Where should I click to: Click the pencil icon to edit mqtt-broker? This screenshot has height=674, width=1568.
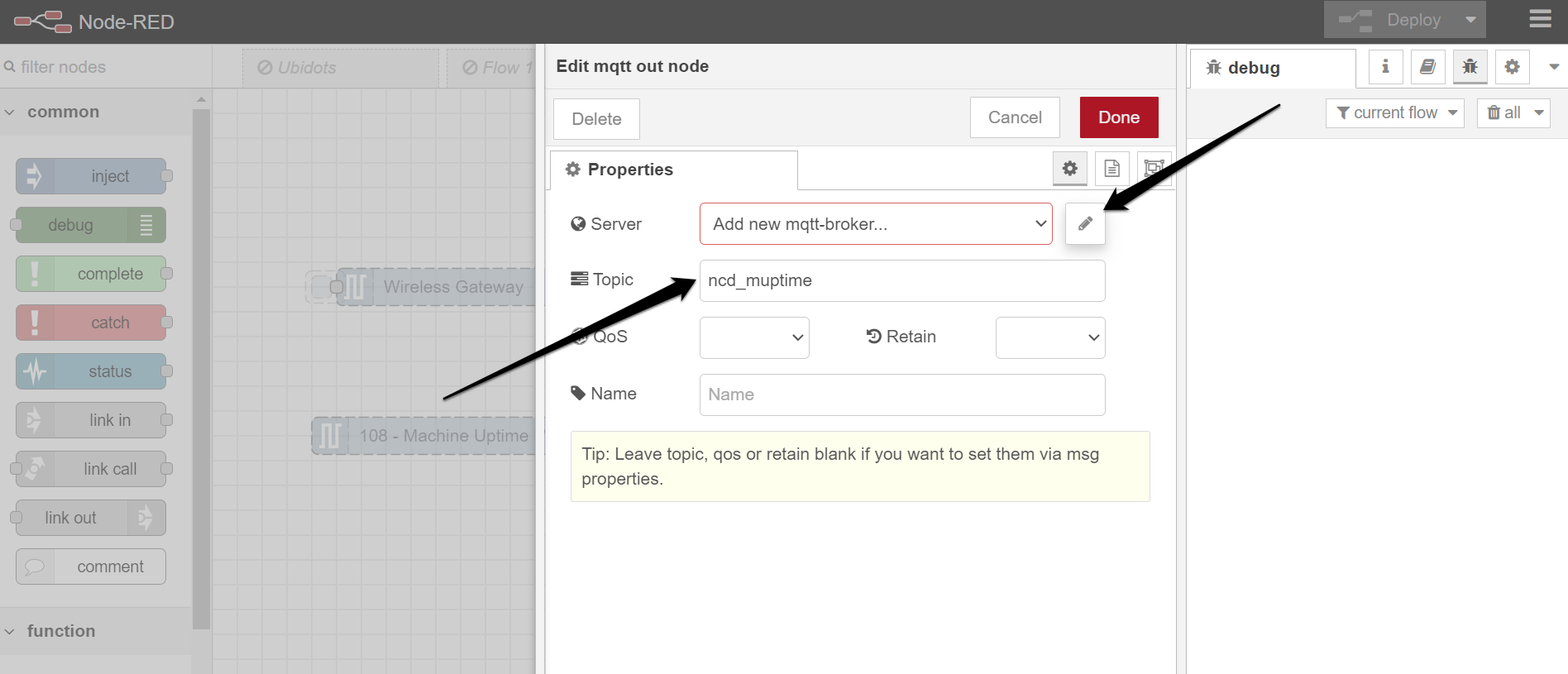1085,224
